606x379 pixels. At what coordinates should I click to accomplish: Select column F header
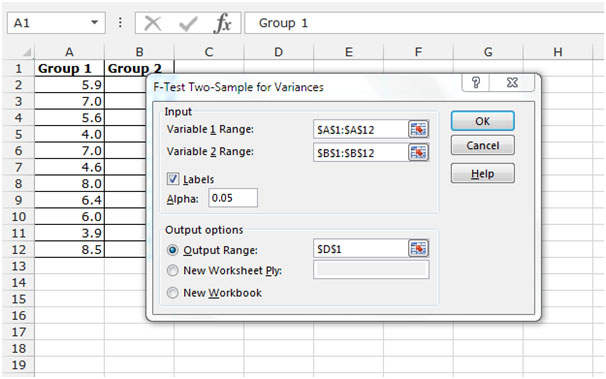tap(418, 52)
